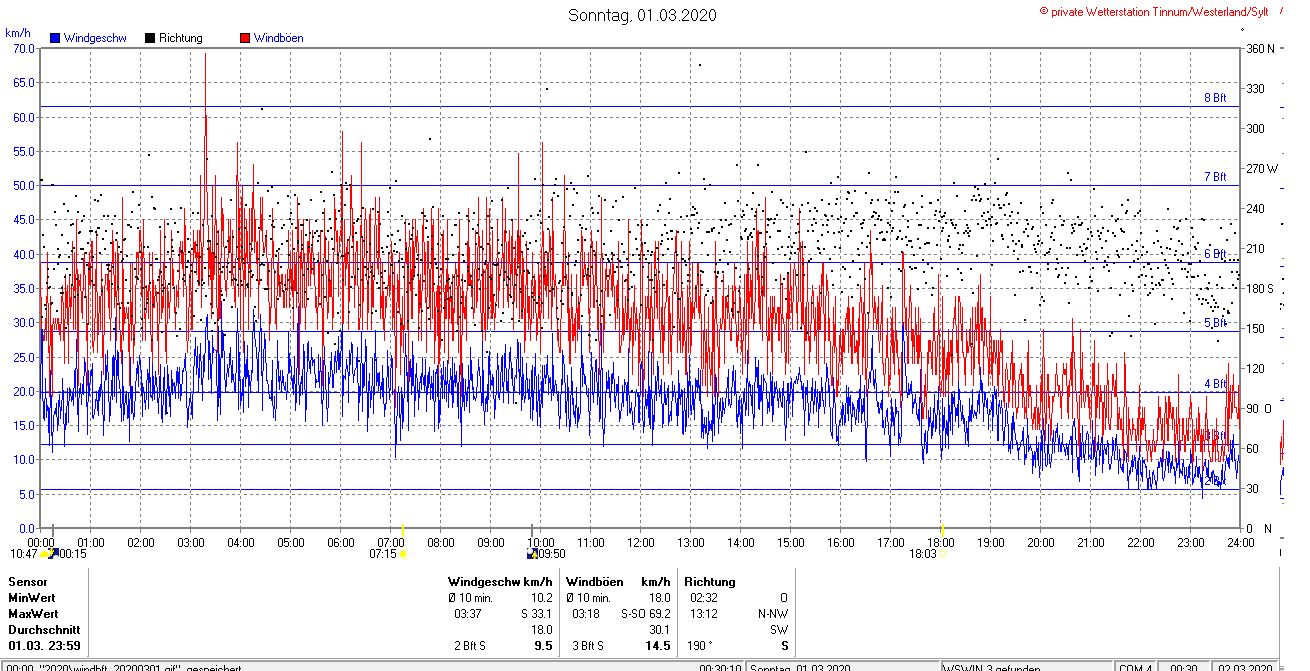Click the 6 Bft threshold label
The image size is (1310, 671).
point(1214,254)
